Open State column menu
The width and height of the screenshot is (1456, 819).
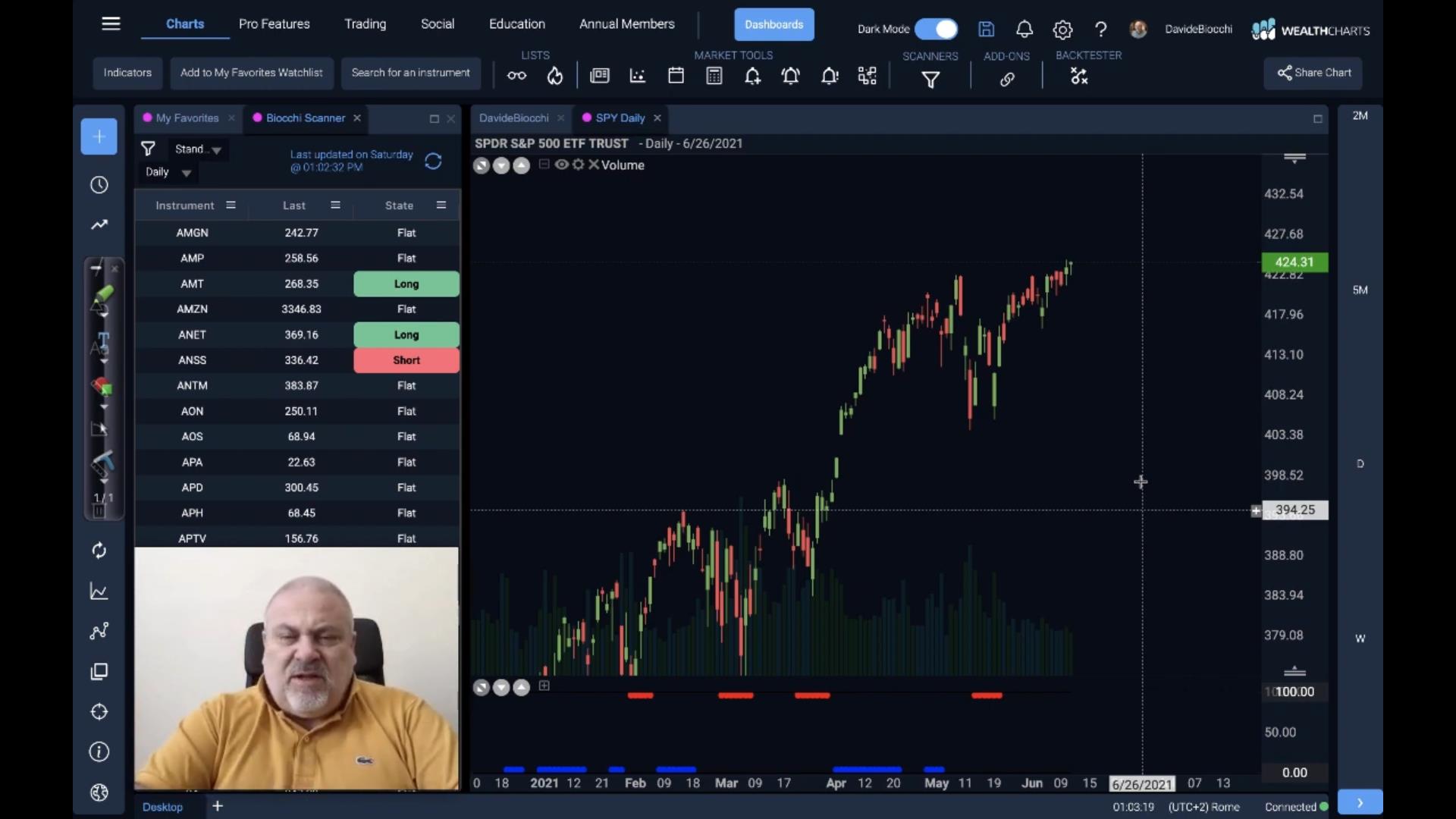point(441,206)
